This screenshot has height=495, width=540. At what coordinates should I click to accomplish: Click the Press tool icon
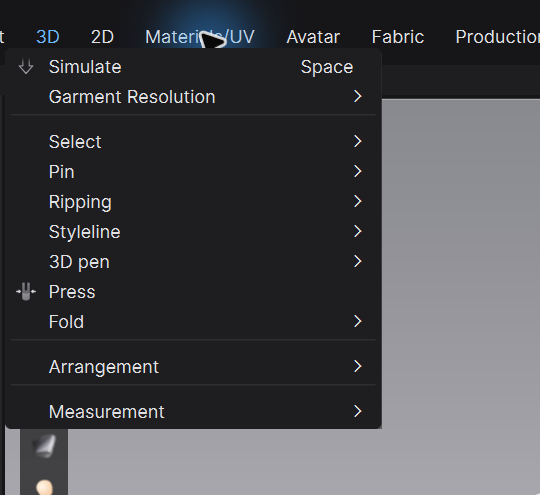[x=26, y=292]
